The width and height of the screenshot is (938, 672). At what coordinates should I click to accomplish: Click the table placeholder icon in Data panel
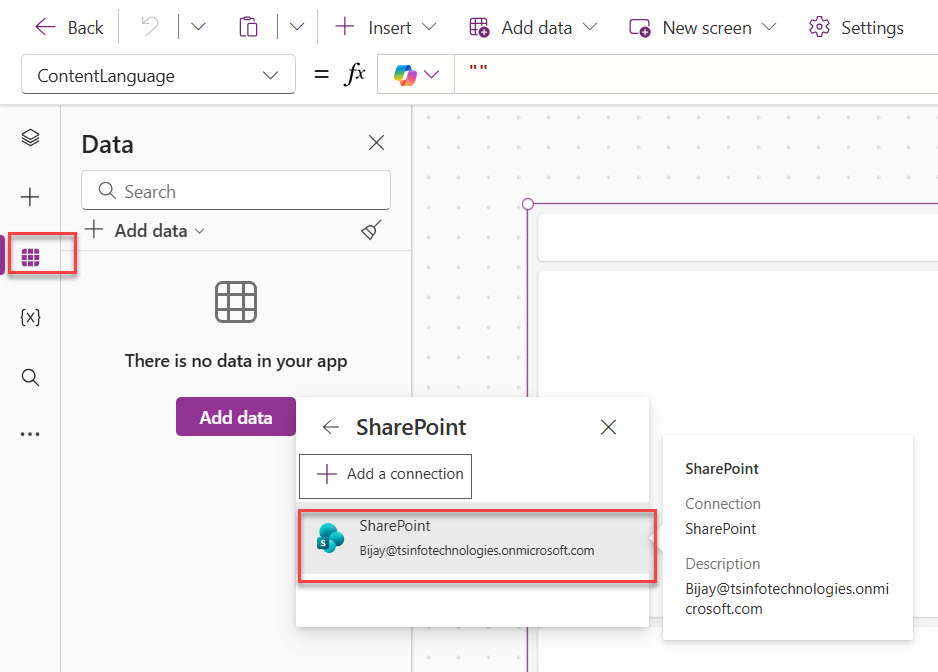point(236,302)
